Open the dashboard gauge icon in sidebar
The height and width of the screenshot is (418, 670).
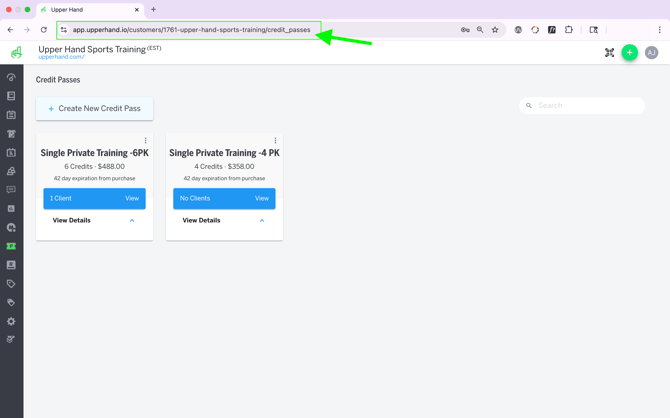11,77
